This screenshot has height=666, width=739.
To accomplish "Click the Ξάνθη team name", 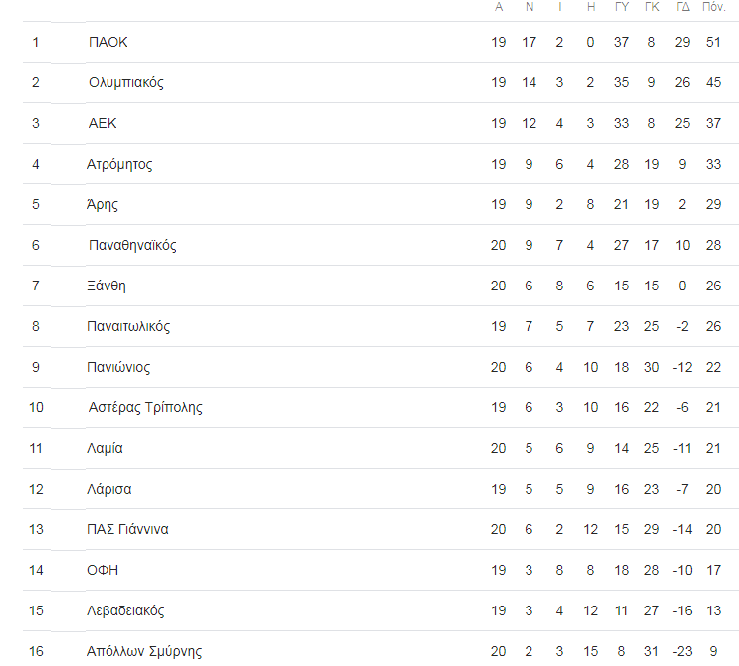I will pos(107,286).
